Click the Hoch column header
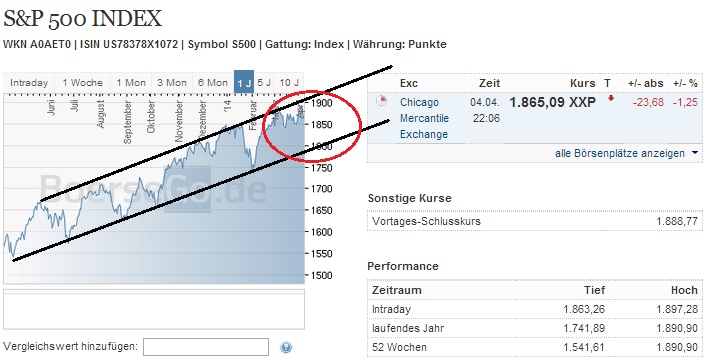 click(x=684, y=290)
